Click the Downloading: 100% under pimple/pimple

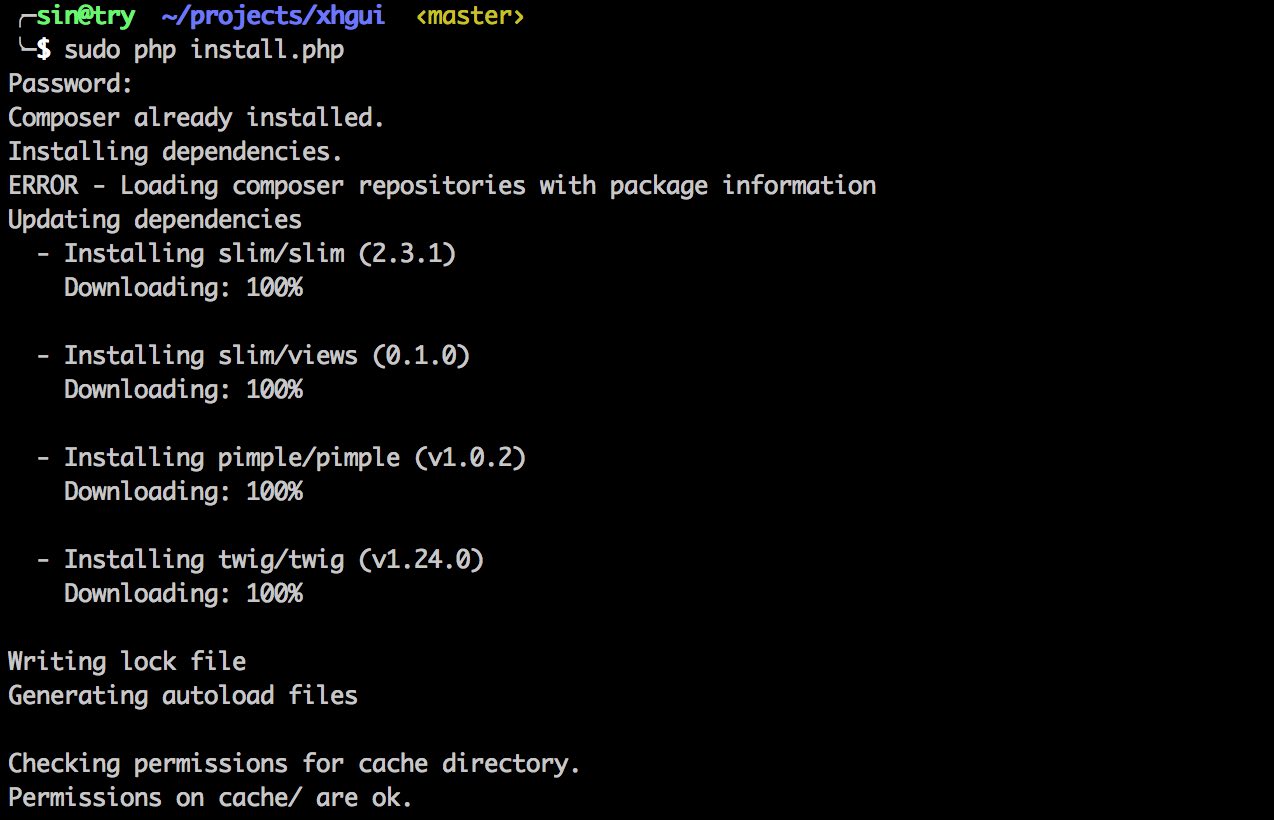[x=183, y=492]
